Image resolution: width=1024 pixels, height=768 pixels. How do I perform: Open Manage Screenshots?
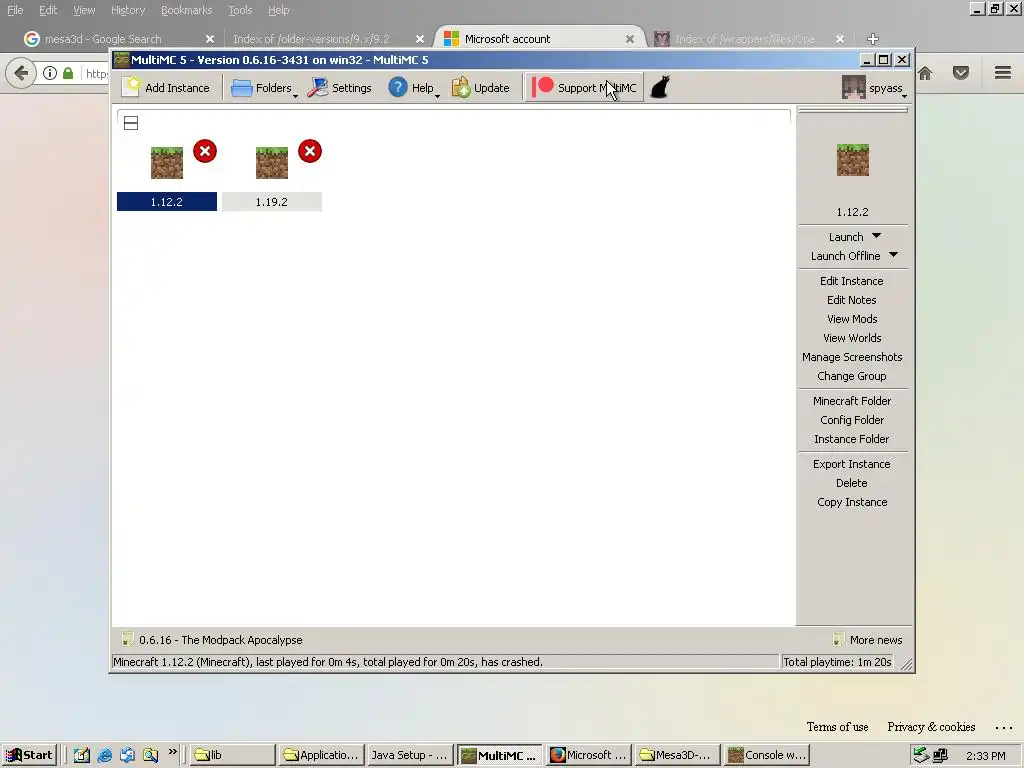coord(852,357)
